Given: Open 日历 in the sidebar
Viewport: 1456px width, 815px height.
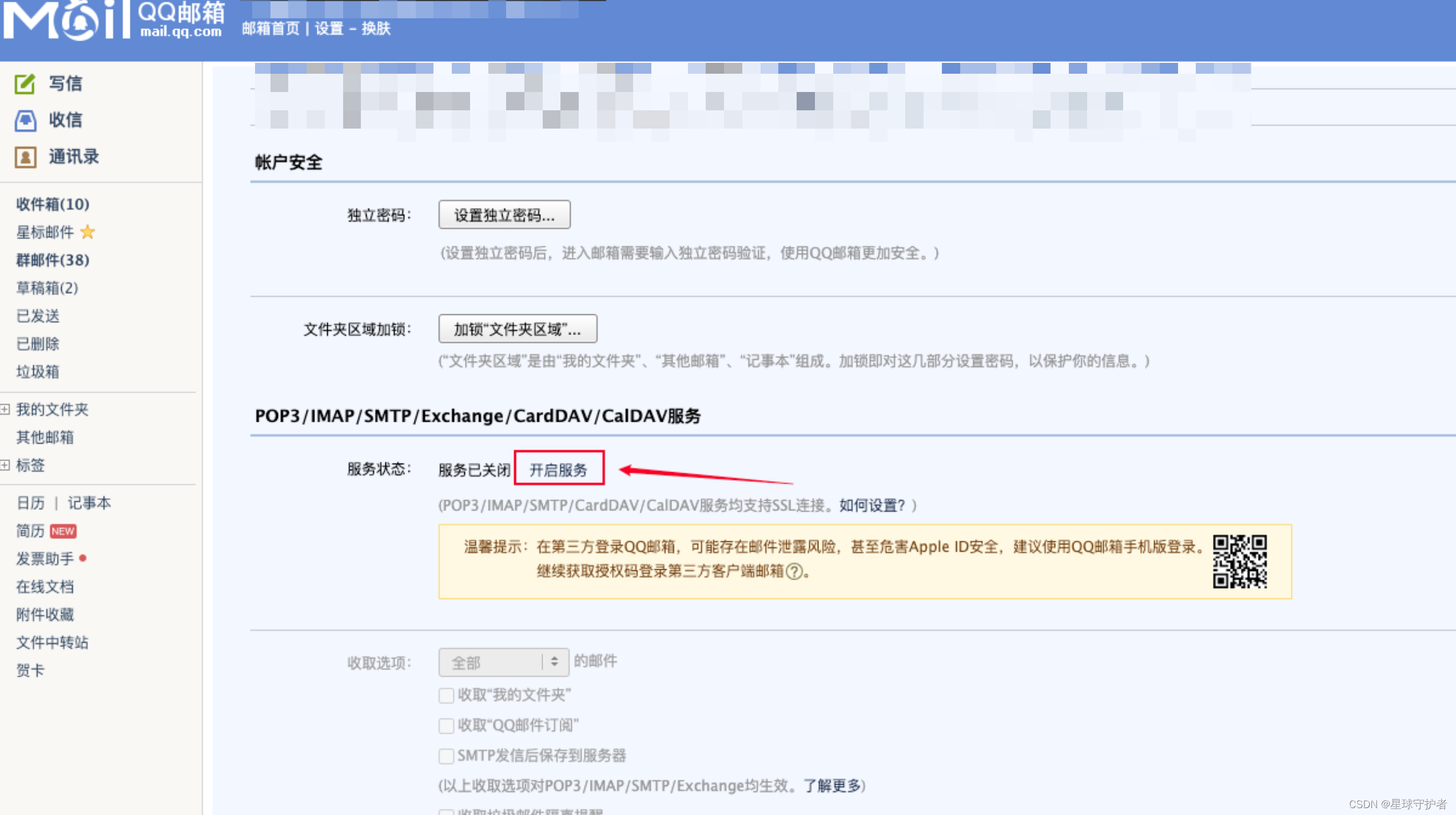Looking at the screenshot, I should (30, 503).
